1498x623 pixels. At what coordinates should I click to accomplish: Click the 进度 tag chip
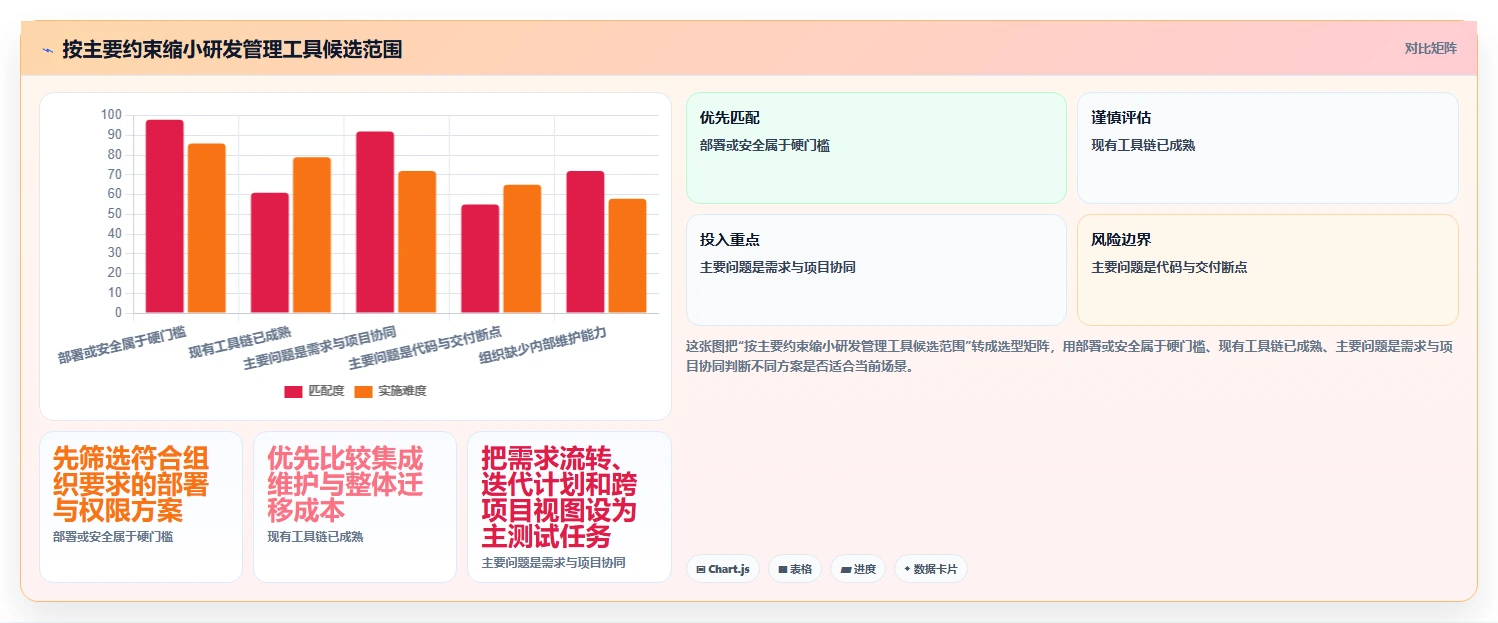858,569
